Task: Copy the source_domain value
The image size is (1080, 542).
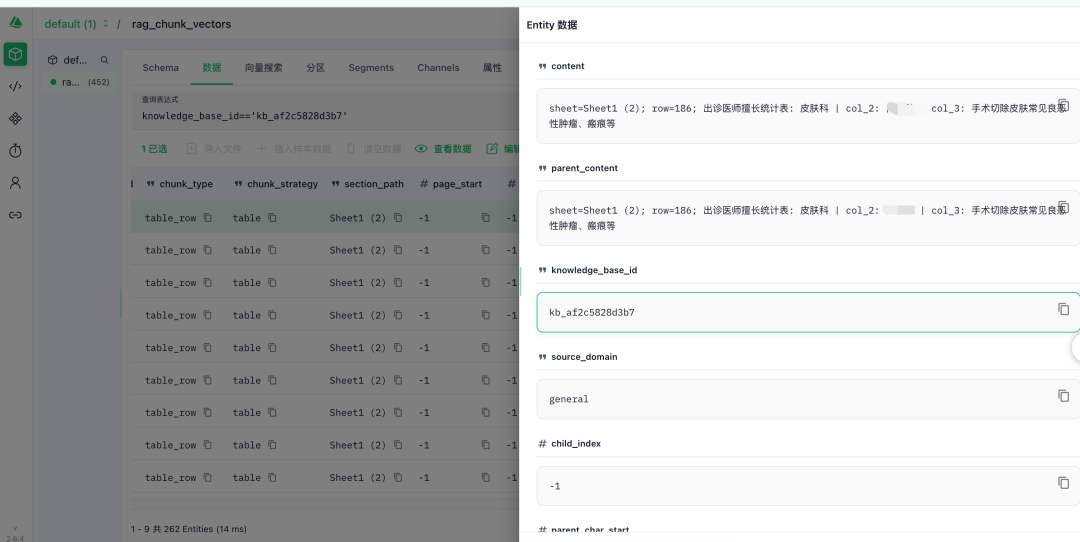Action: click(x=1063, y=395)
